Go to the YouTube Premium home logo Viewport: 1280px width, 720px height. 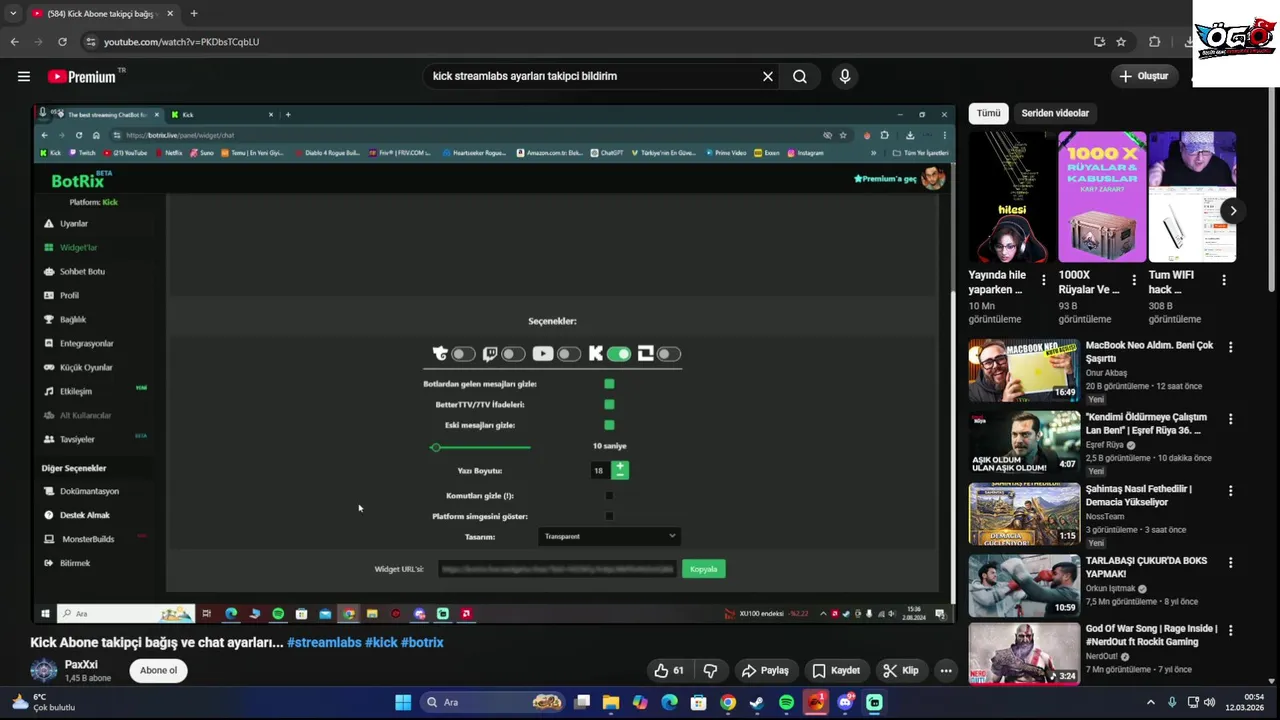(82, 76)
